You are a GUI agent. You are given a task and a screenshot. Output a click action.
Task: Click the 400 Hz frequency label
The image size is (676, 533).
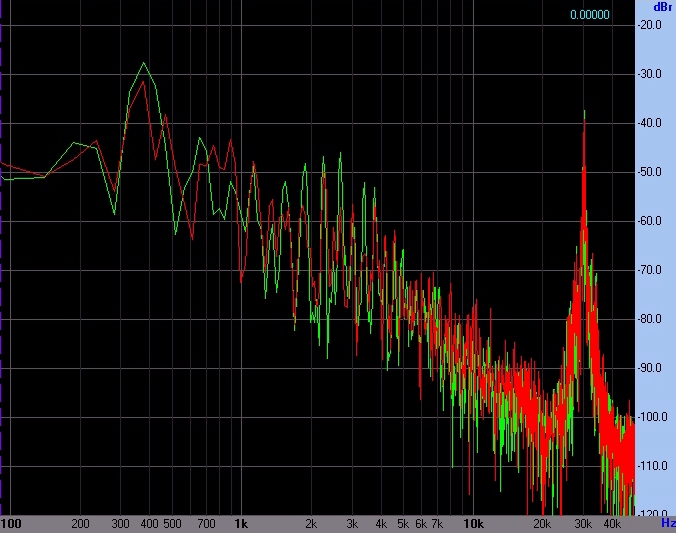(150, 524)
